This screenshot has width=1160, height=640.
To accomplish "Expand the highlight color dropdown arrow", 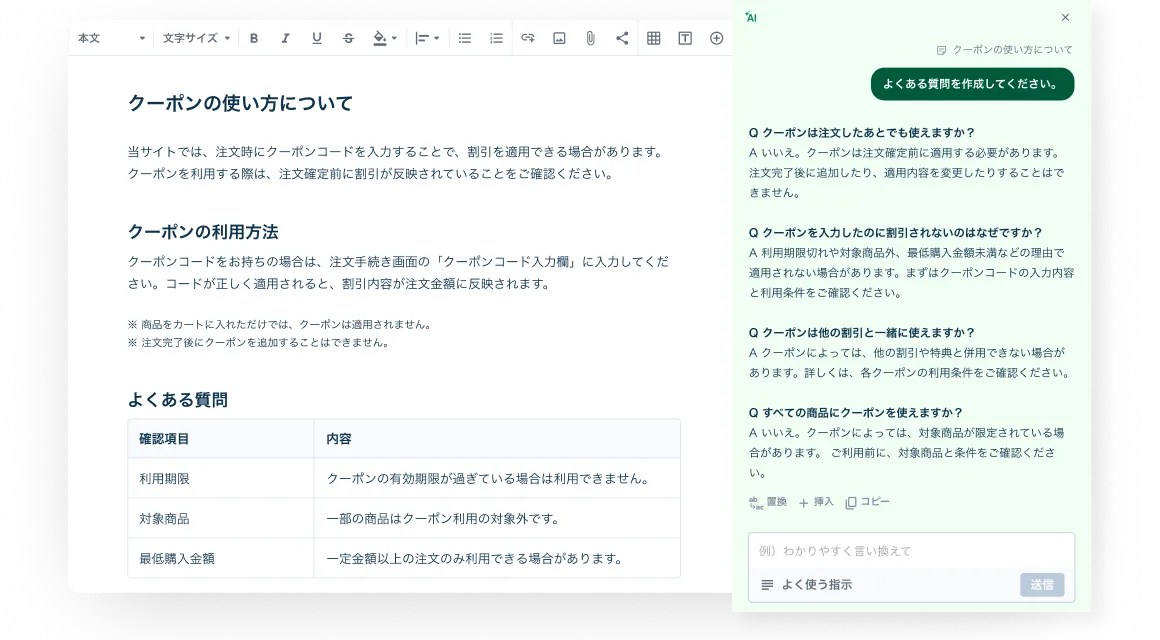I will click(x=394, y=38).
